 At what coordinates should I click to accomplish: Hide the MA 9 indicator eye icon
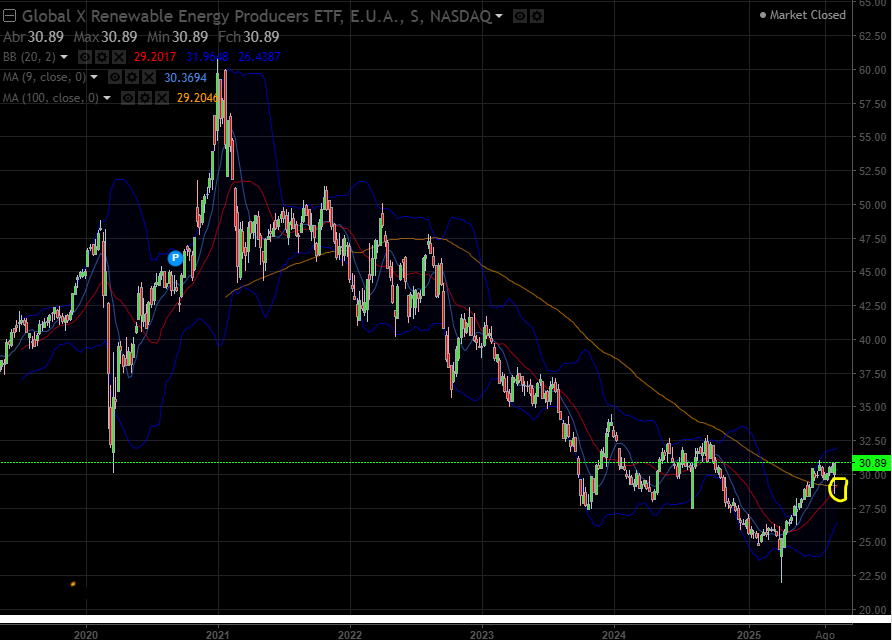click(x=115, y=77)
